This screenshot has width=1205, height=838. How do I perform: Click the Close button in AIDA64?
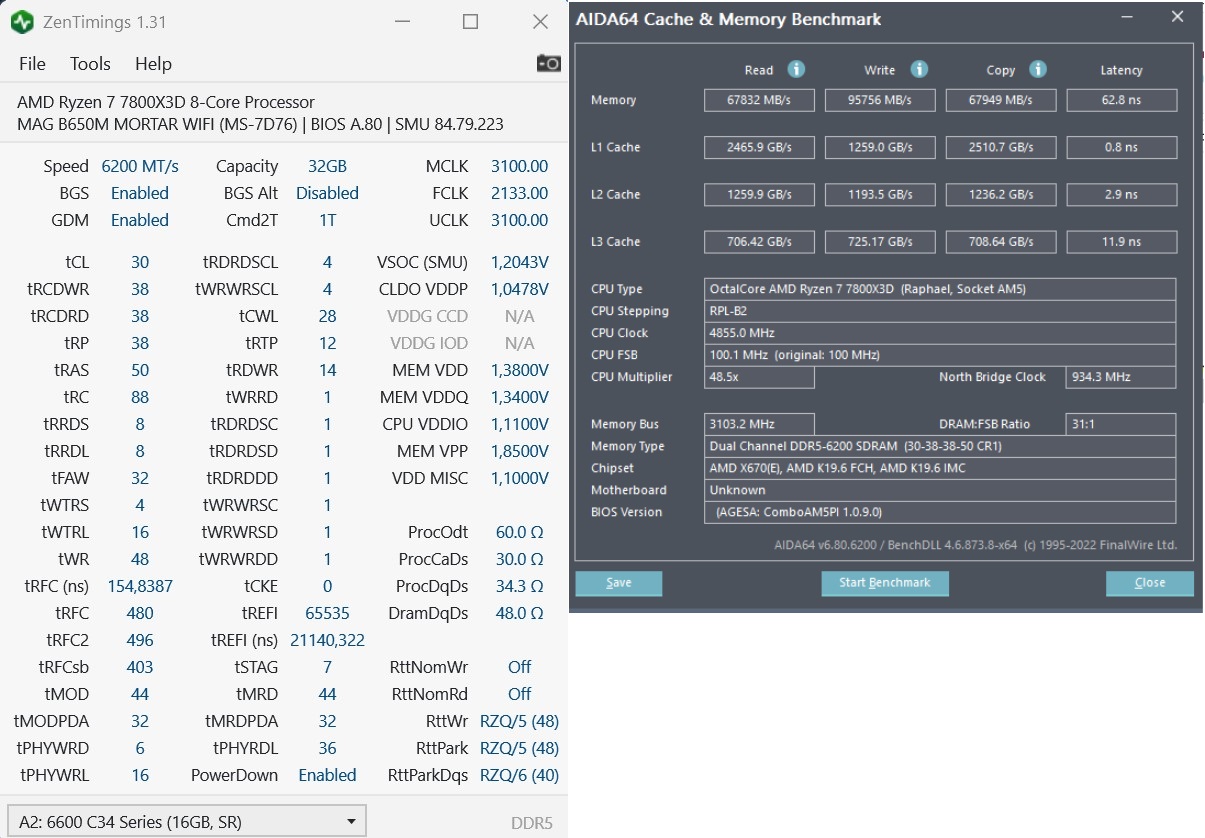click(x=1149, y=583)
